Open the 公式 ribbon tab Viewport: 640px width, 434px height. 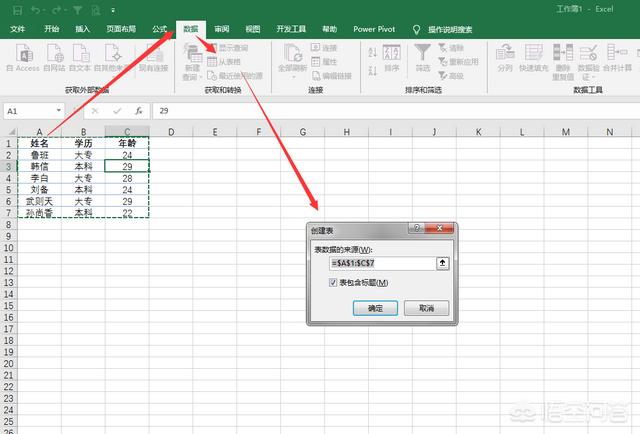click(159, 30)
